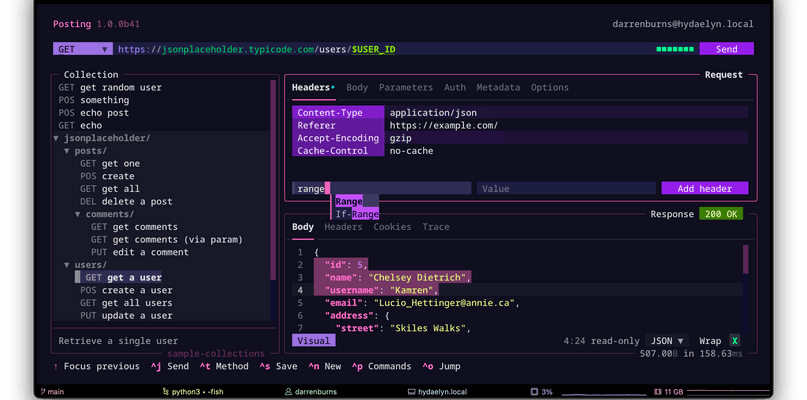This screenshot has width=807, height=400.
Task: Open the GET method dropdown
Action: click(x=82, y=48)
